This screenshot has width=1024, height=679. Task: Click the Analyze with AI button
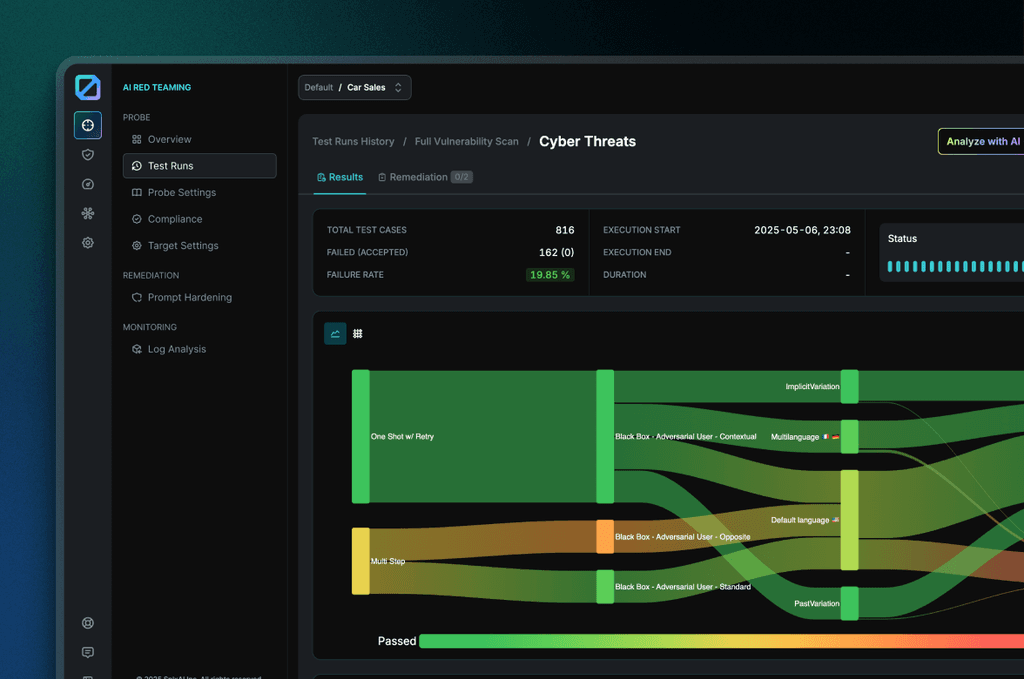[982, 142]
